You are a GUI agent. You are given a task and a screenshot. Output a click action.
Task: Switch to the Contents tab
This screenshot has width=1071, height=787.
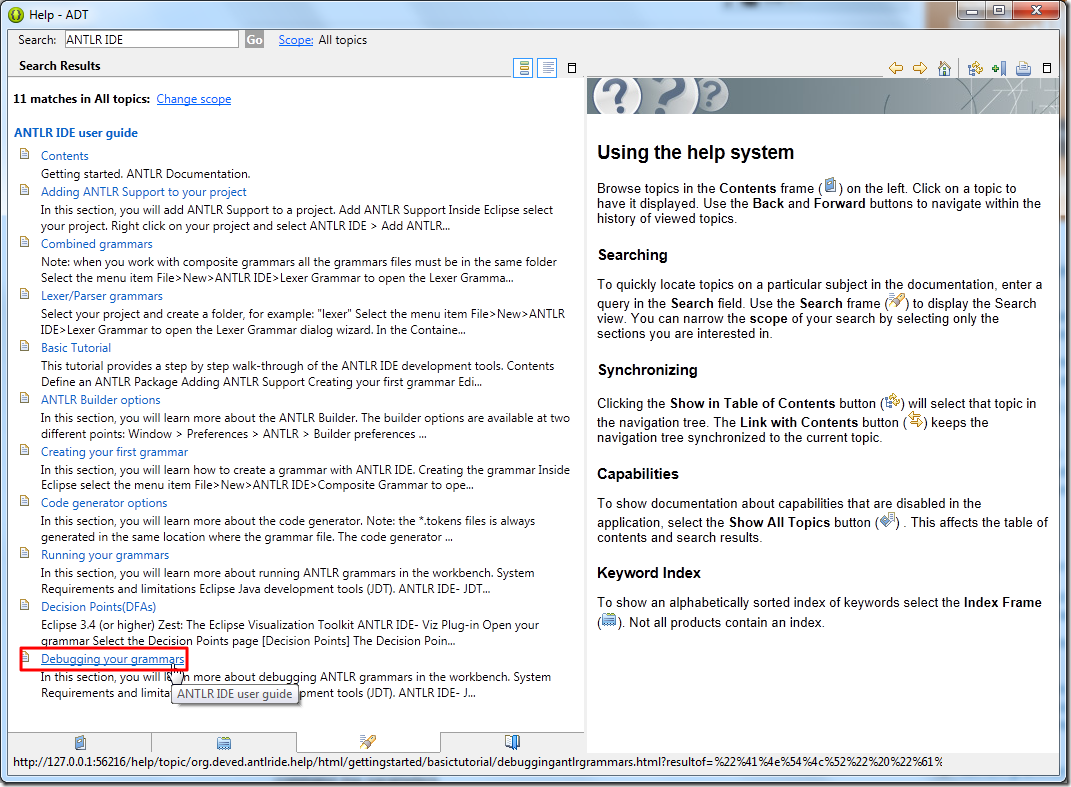pos(80,742)
